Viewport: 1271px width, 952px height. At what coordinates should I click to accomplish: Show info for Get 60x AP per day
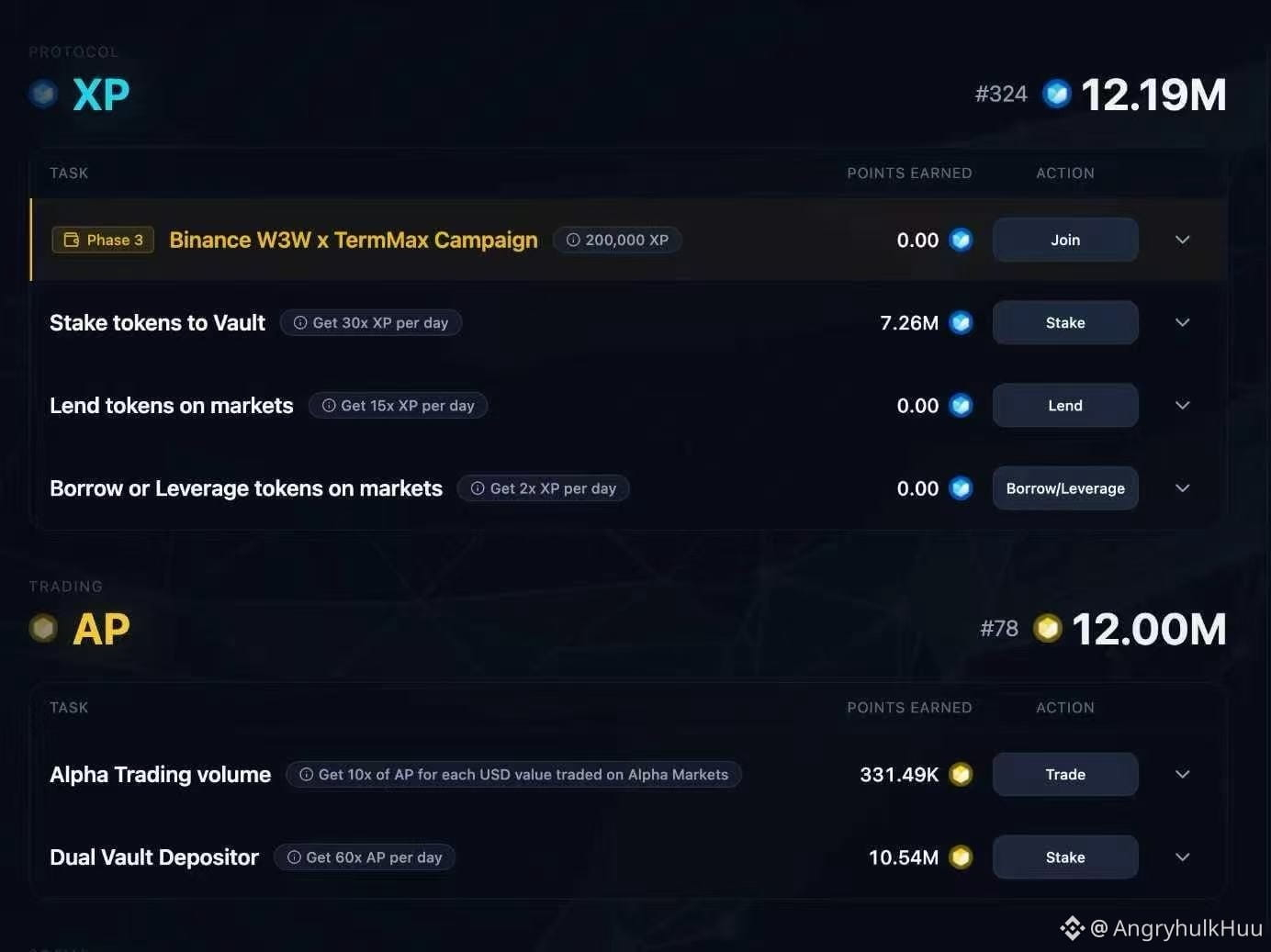(365, 857)
